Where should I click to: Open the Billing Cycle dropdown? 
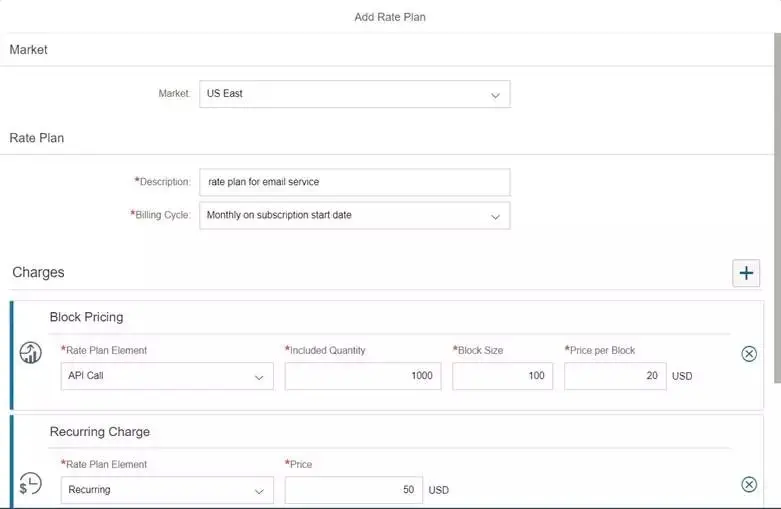(355, 216)
